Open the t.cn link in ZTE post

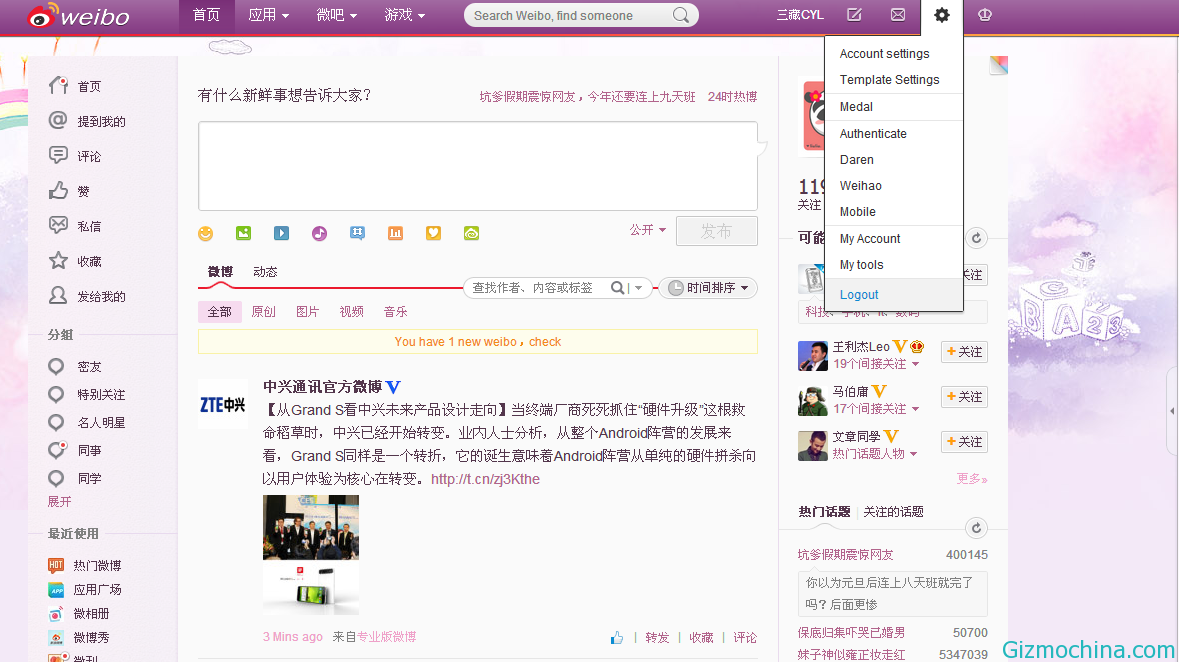[485, 479]
